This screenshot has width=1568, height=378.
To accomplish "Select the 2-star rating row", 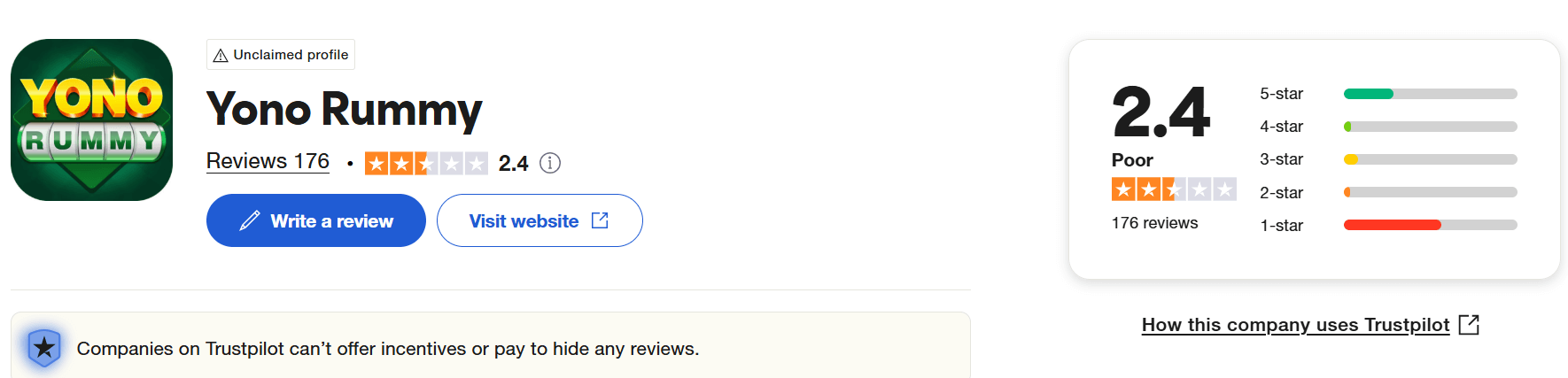I will (x=1388, y=192).
